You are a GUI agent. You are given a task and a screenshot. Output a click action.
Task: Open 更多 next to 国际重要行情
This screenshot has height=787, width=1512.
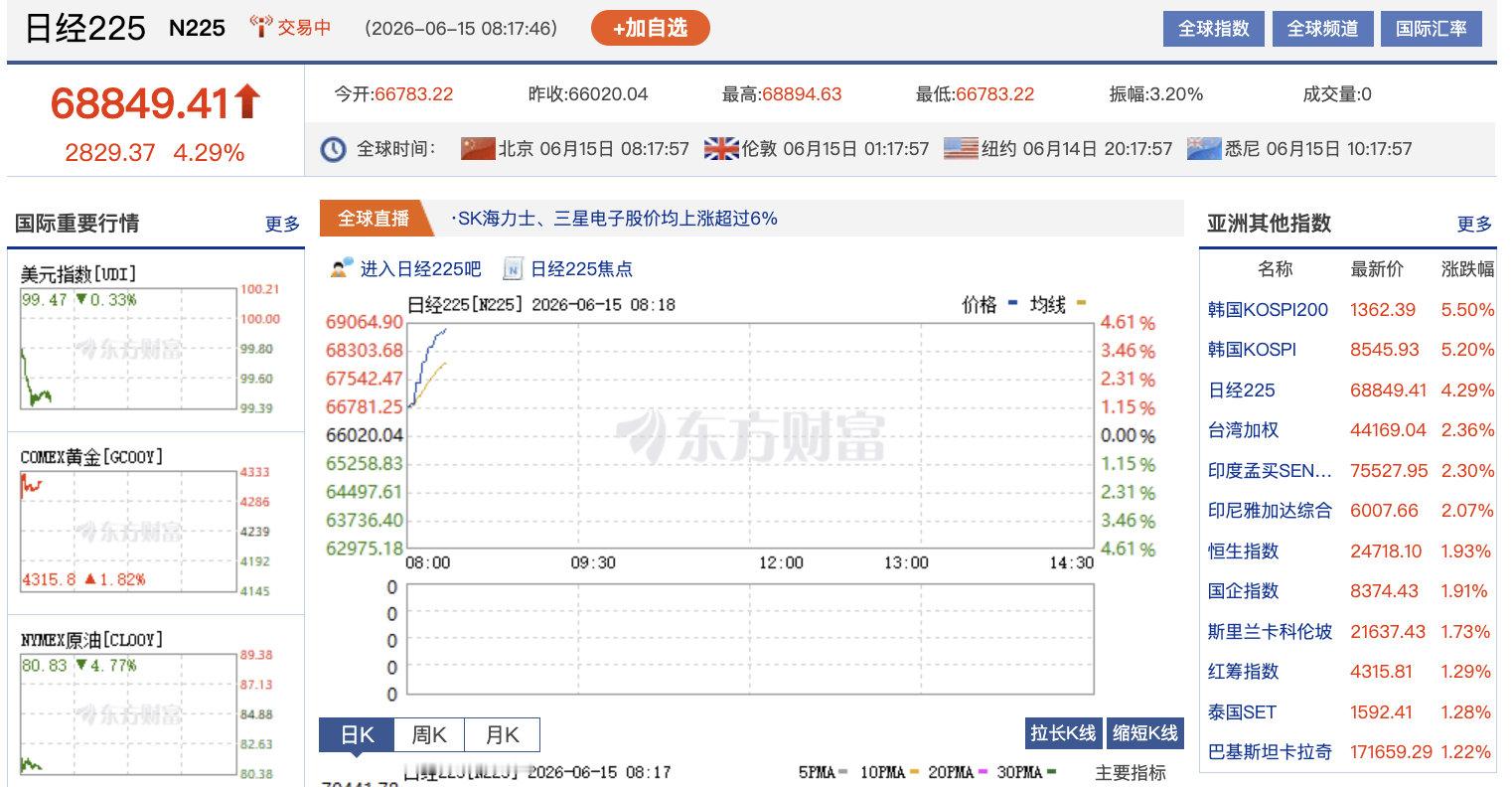(282, 225)
